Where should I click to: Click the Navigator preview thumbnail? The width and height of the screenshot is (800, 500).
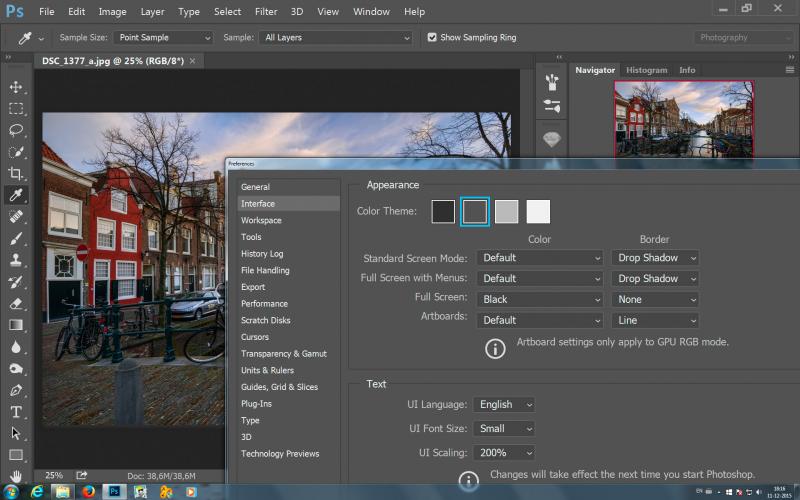pos(684,118)
